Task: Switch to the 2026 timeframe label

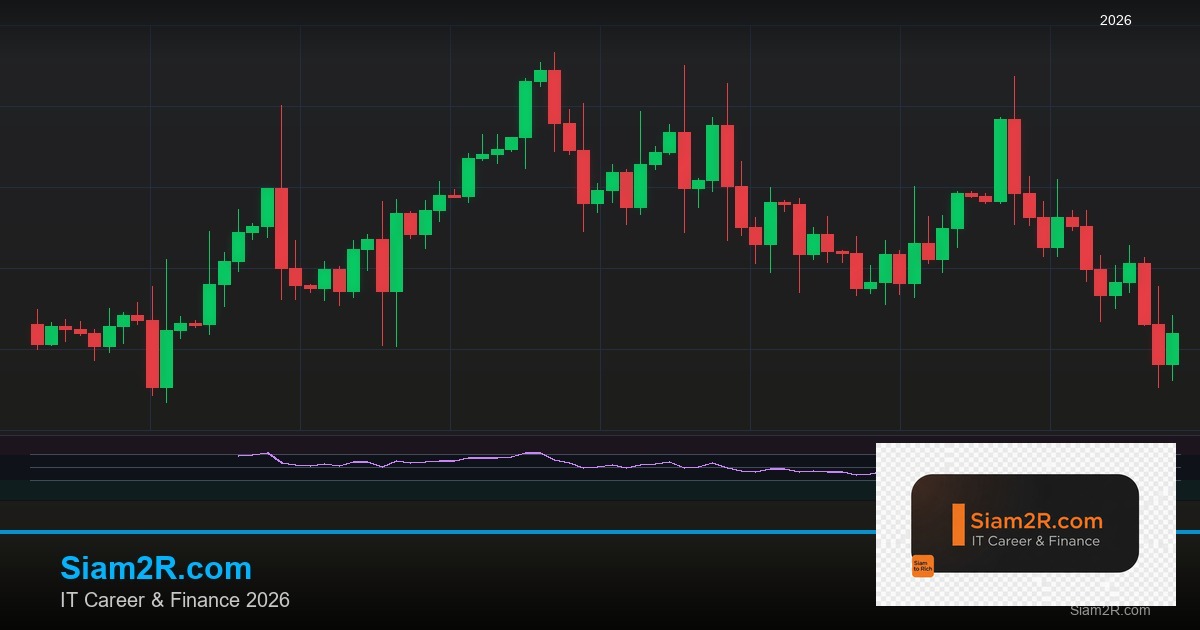Action: [1115, 18]
